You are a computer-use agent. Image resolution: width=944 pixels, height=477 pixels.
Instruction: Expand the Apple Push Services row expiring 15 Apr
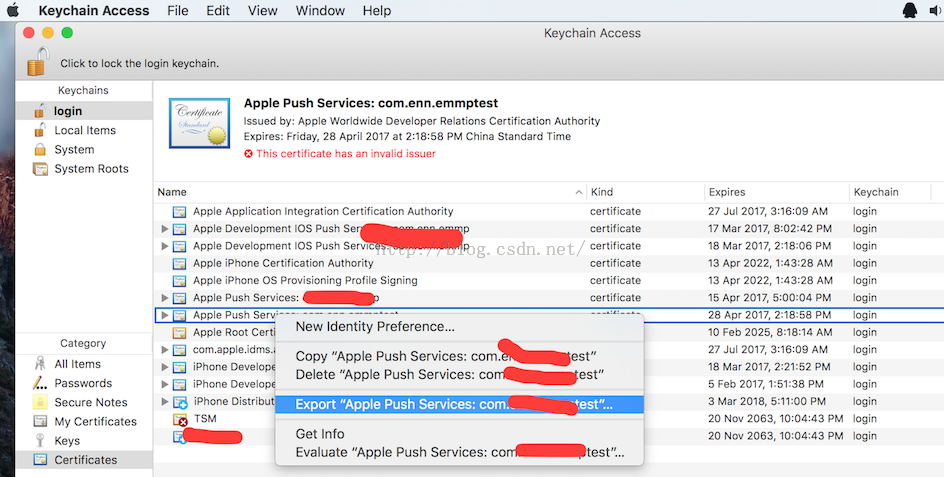(165, 298)
